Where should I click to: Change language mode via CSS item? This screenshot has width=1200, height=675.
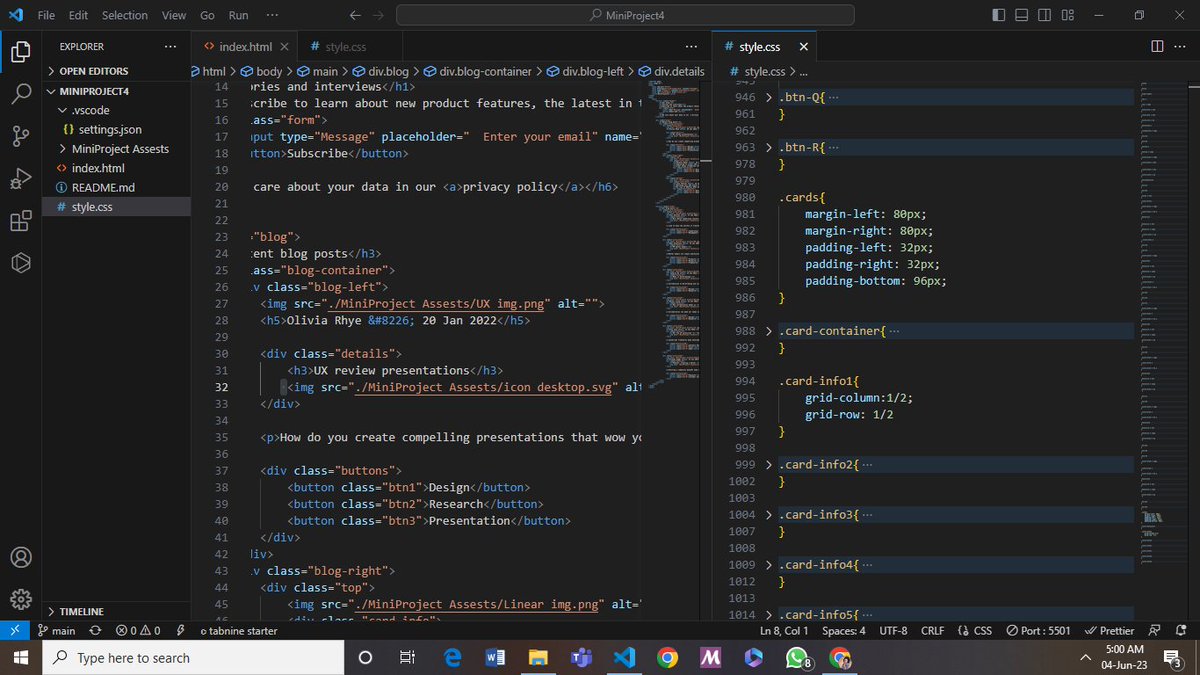tap(975, 631)
